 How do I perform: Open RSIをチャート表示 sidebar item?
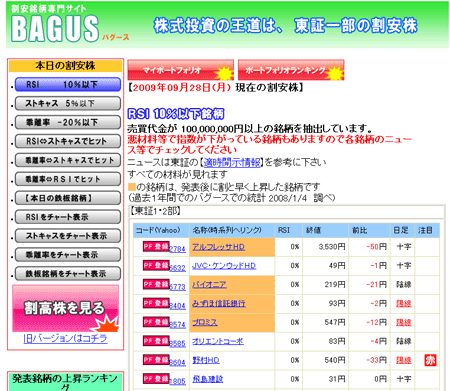pos(68,217)
